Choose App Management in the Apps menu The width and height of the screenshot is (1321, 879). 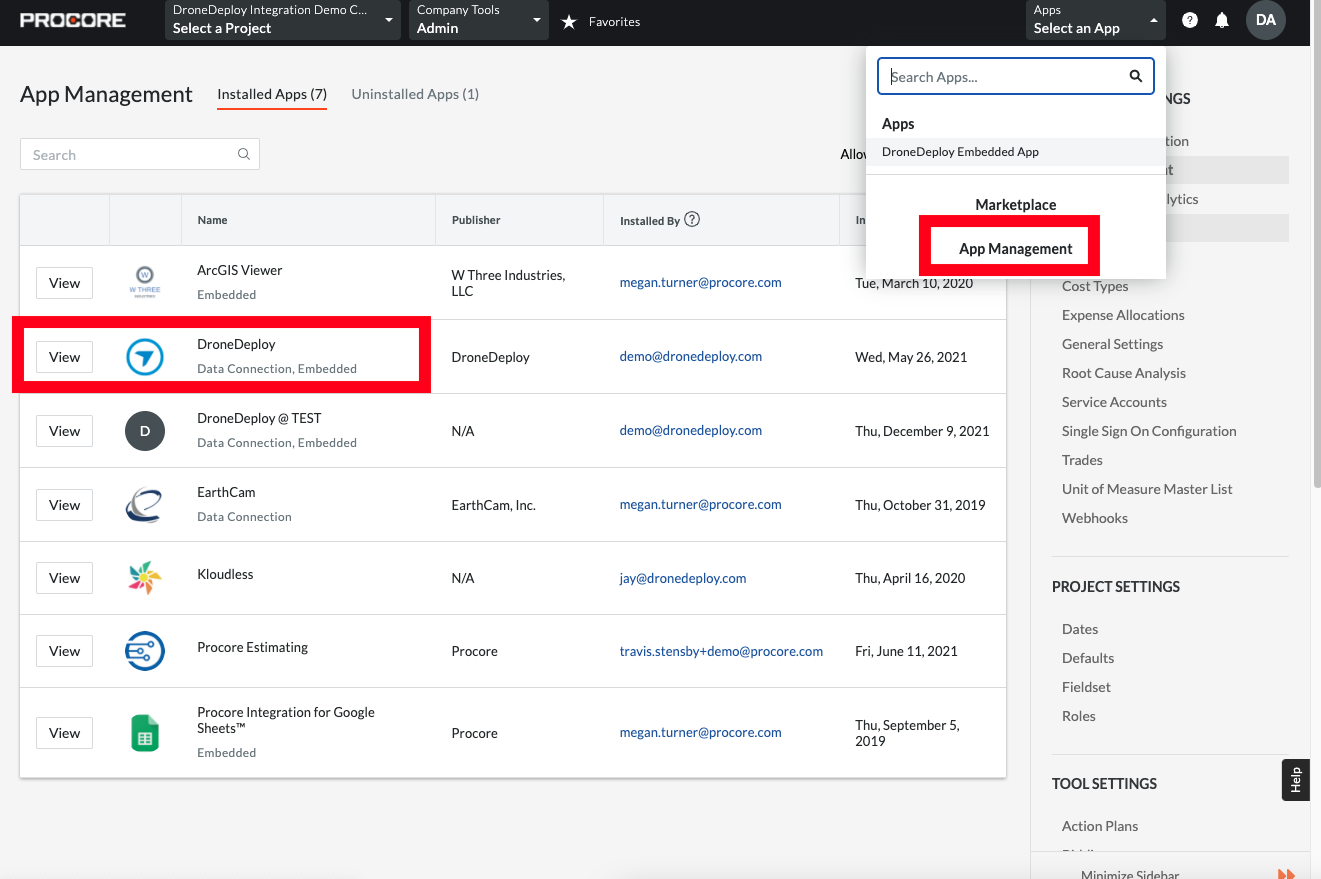(1016, 249)
